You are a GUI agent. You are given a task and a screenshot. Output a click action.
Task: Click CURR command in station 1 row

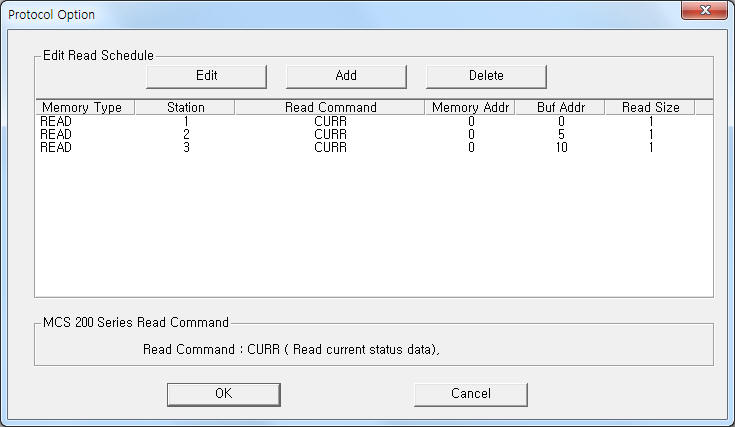pos(330,121)
